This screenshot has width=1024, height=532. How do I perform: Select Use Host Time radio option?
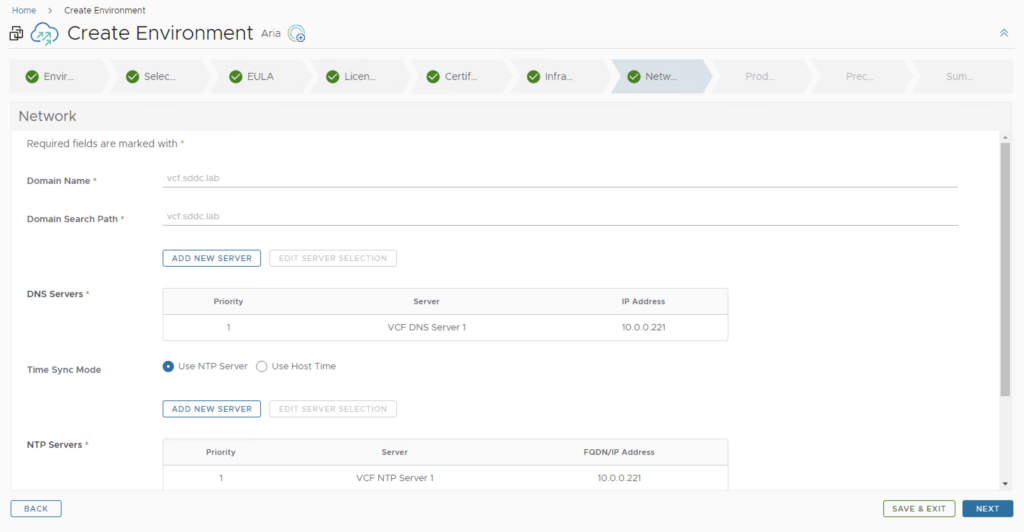coord(262,366)
